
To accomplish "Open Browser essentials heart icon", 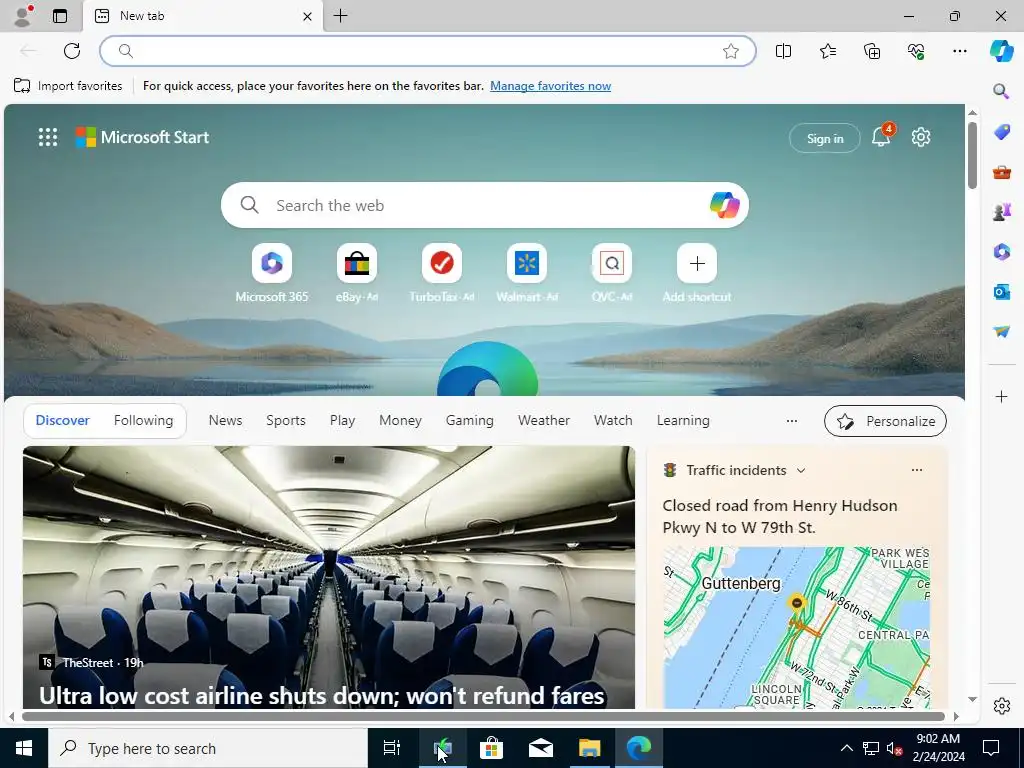I will point(916,51).
